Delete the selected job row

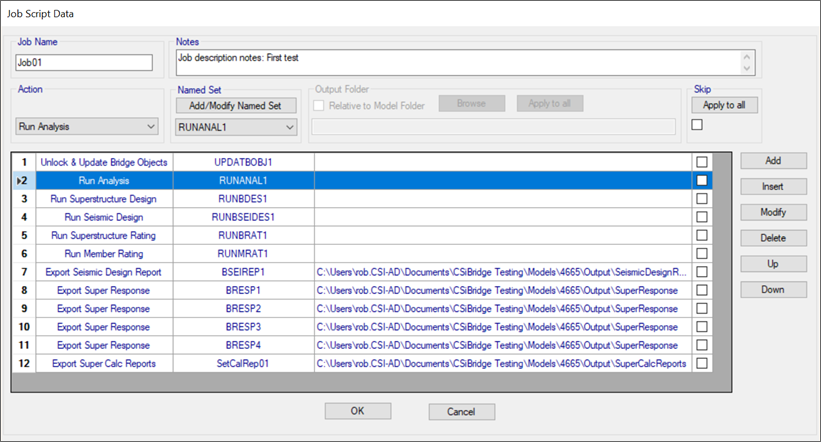point(773,238)
